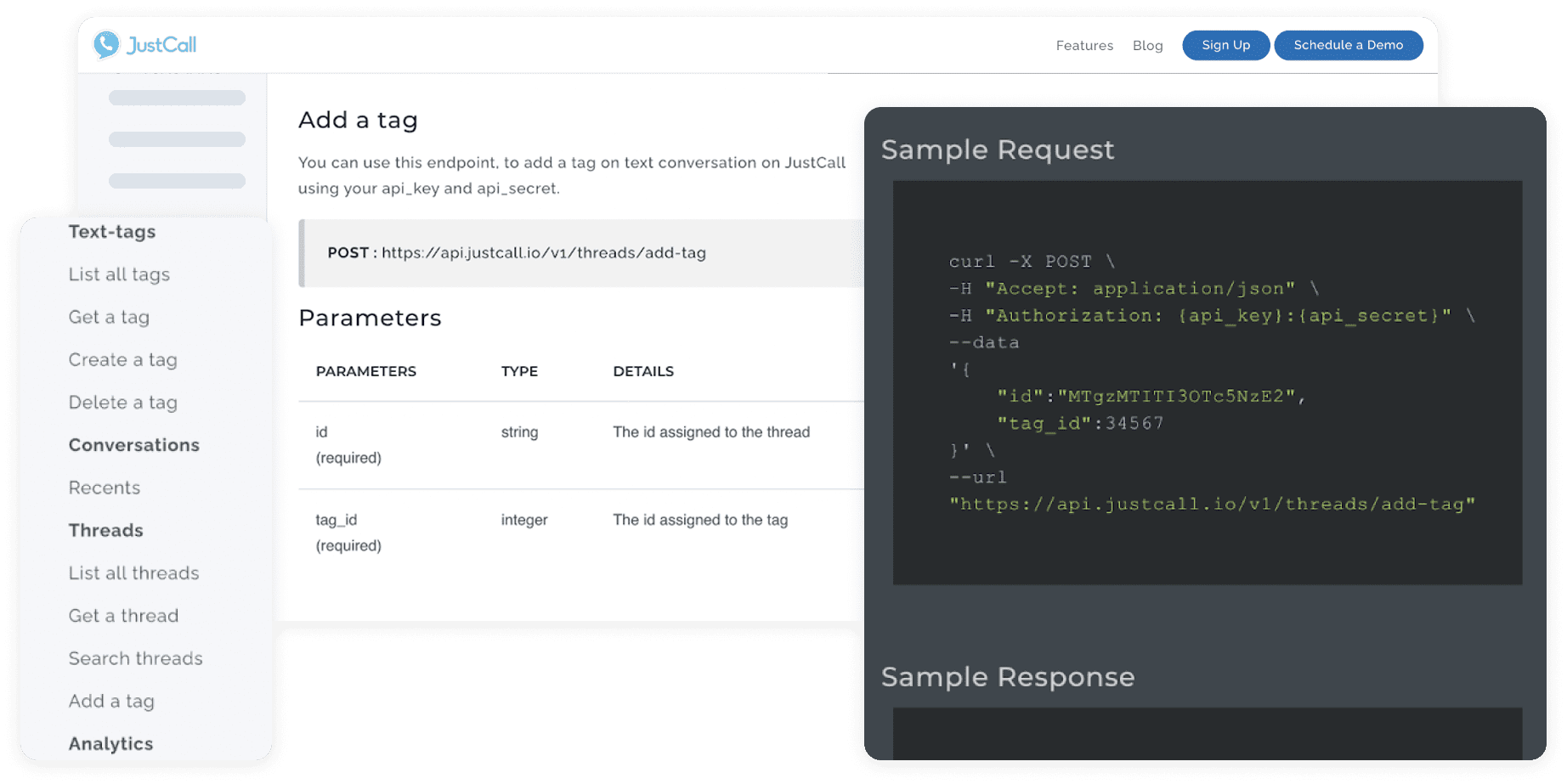Image resolution: width=1567 pixels, height=784 pixels.
Task: Click the Add a tag page heading
Action: (x=358, y=121)
